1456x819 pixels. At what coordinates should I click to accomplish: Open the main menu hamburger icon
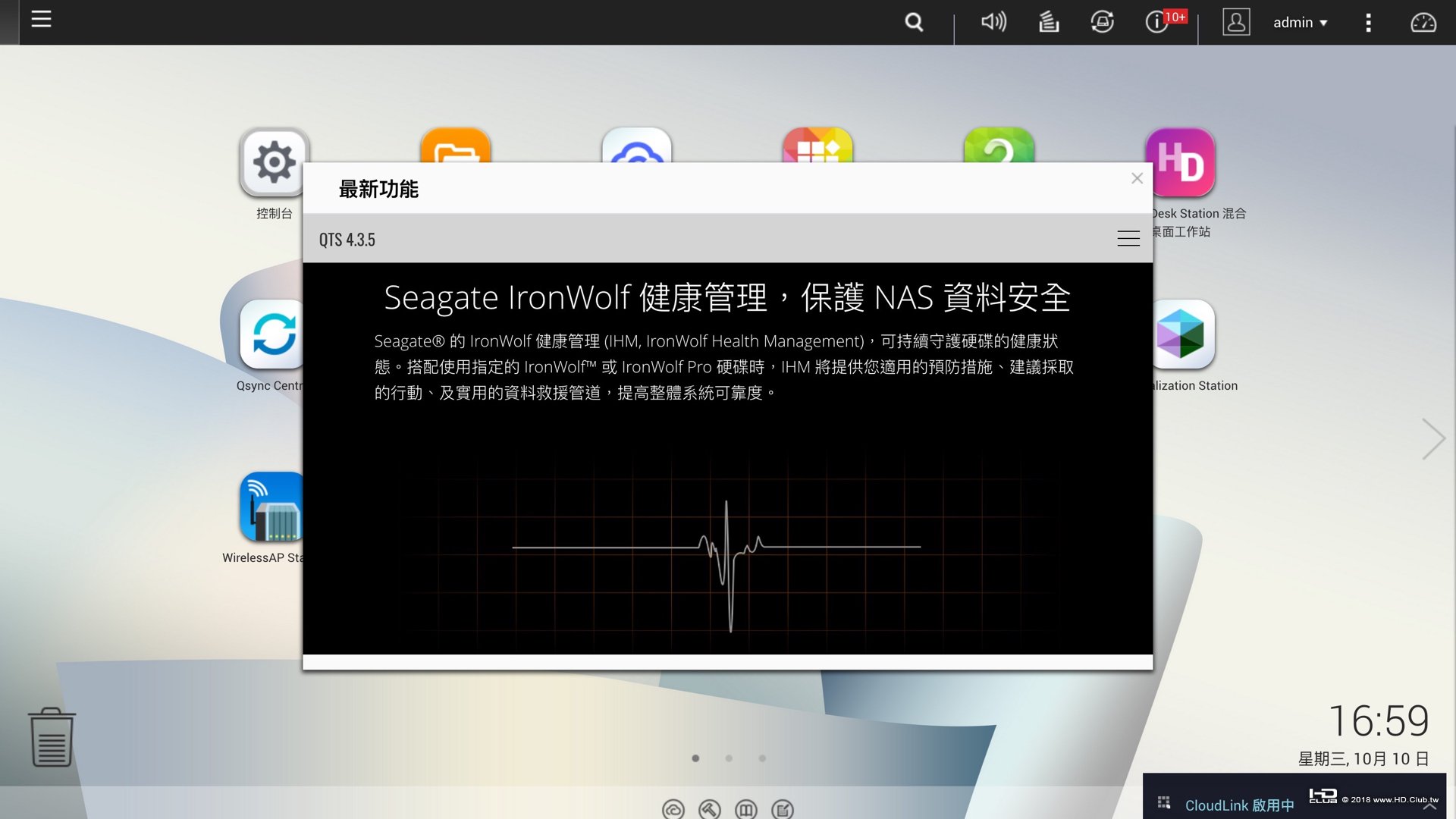41,20
